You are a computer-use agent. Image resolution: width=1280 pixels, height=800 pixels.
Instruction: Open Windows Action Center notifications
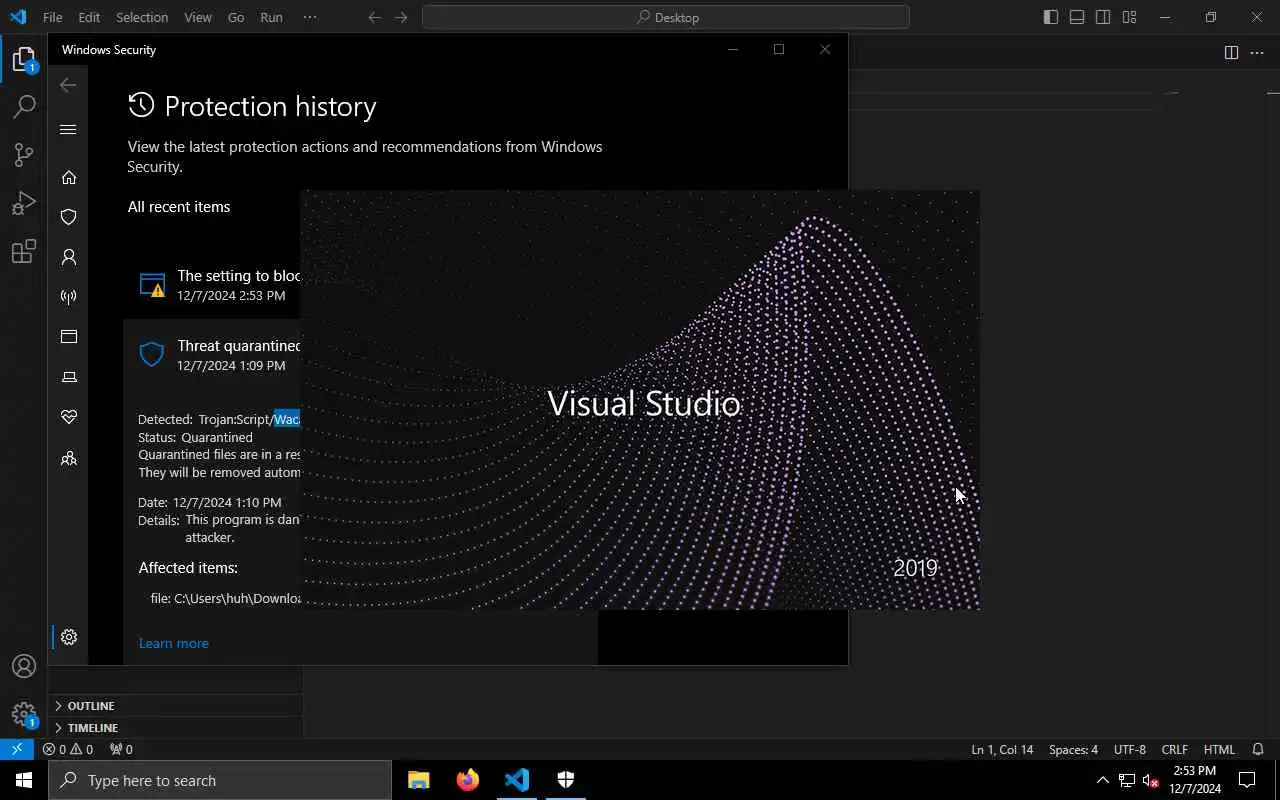1248,781
